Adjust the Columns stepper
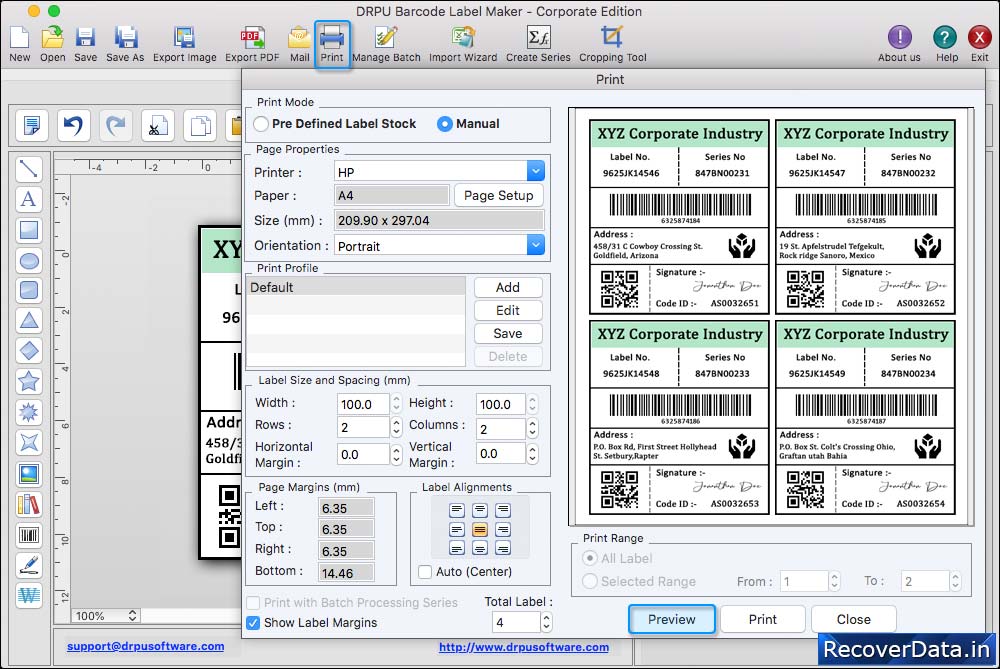Viewport: 1000px width, 669px height. pos(533,428)
